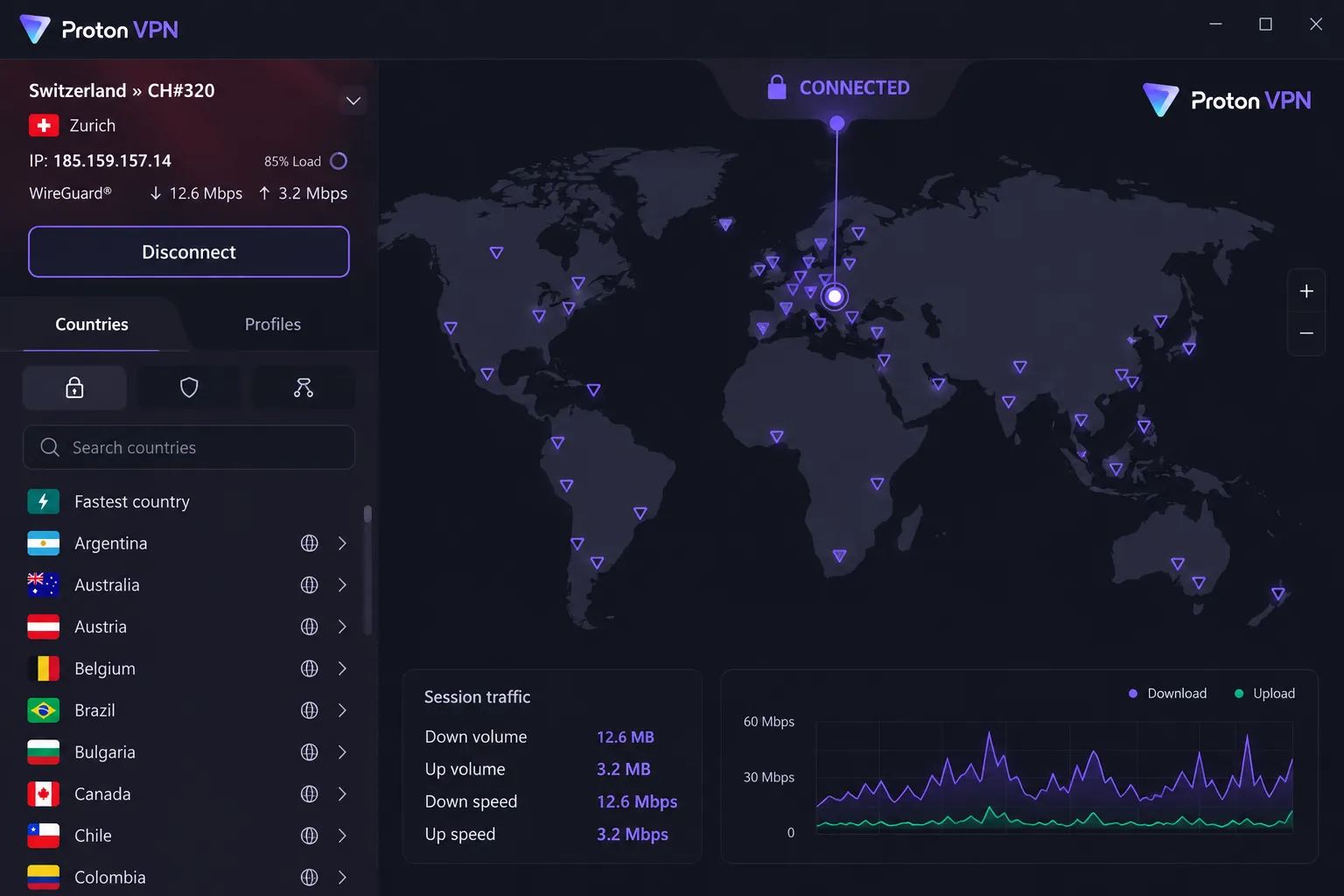Select Bulgaria in the country list

click(189, 752)
